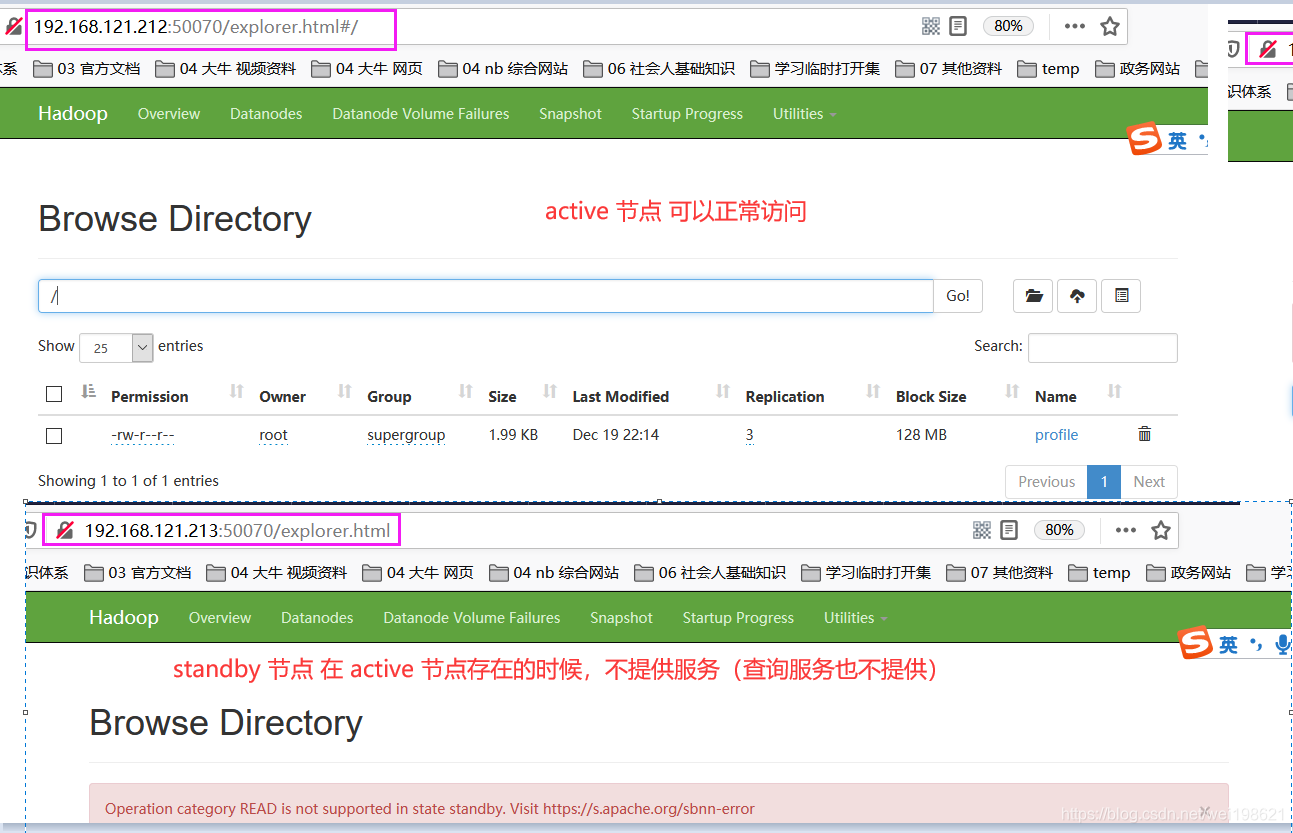This screenshot has height=833, width=1293.
Task: Click the cut and paste list icon button
Action: 1121,296
